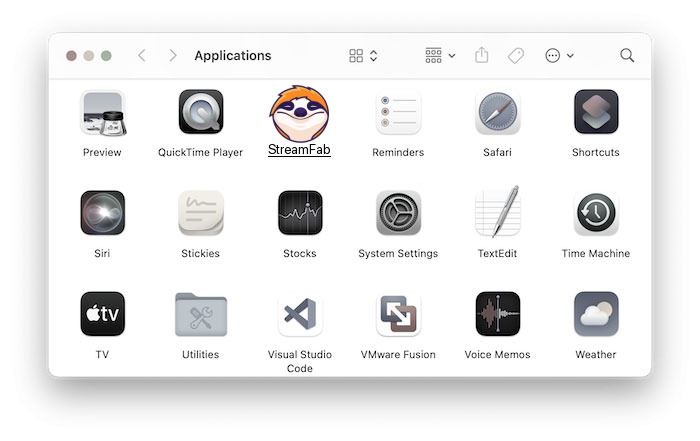Go back with the left chevron
The width and height of the screenshot is (700, 441).
(x=142, y=55)
